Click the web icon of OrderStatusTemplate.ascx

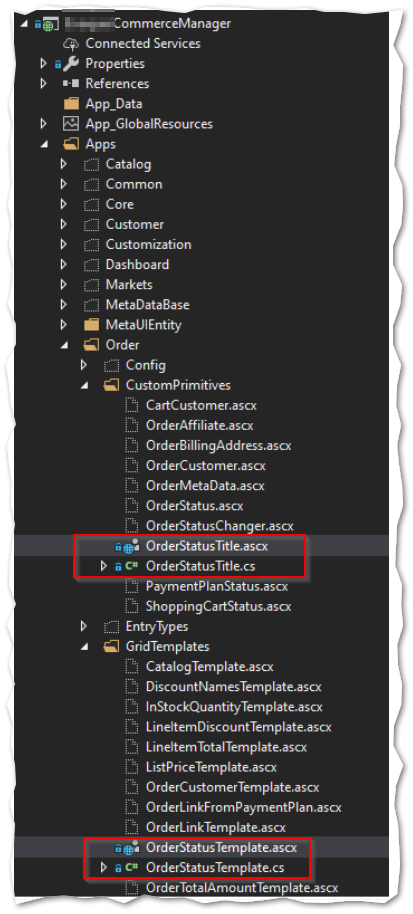[130, 848]
